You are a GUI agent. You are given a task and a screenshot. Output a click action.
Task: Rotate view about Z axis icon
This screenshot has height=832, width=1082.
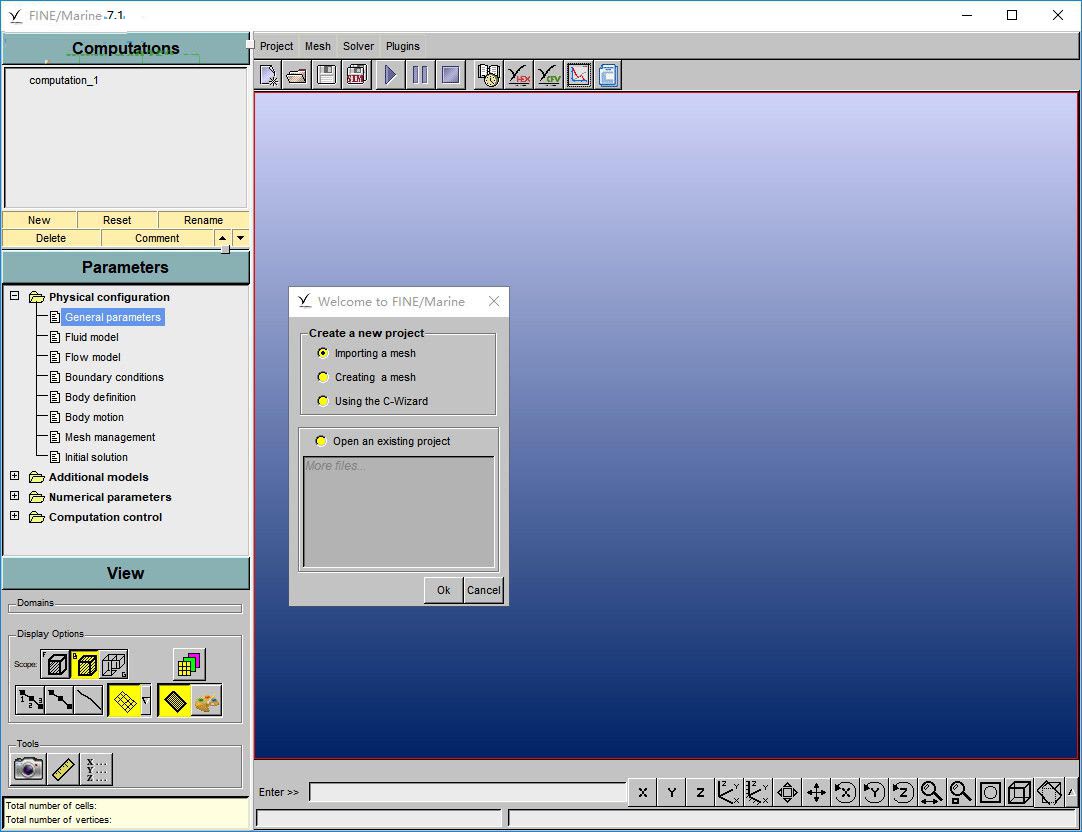click(x=903, y=792)
